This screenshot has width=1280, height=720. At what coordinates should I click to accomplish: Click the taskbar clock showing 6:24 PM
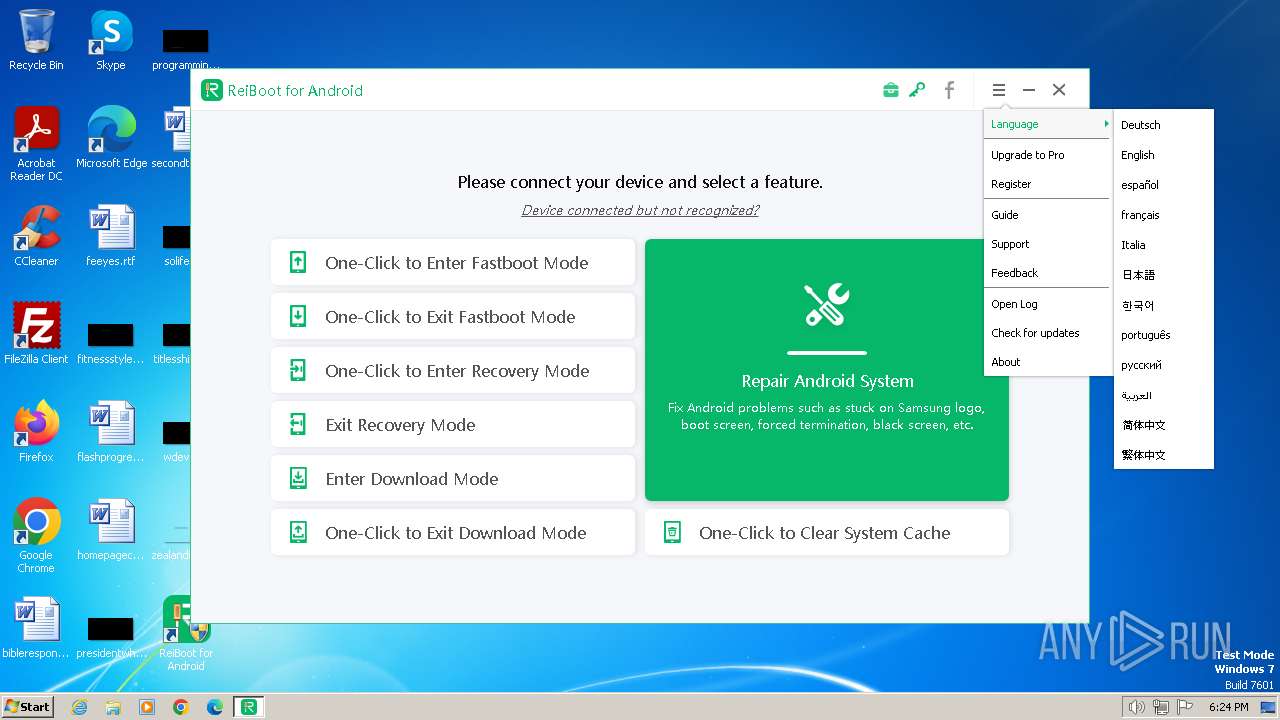1228,707
